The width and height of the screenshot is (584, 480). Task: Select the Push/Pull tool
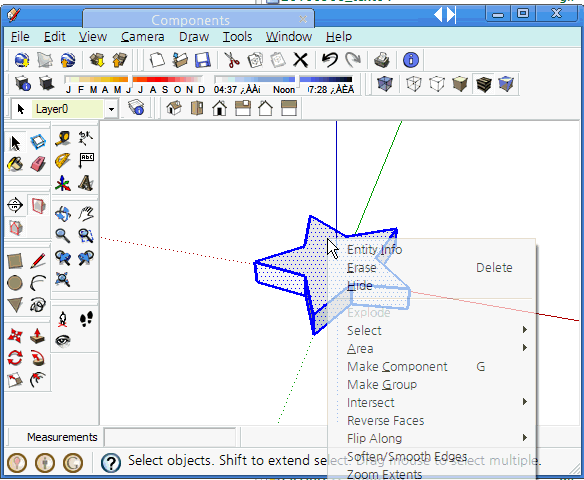38,336
